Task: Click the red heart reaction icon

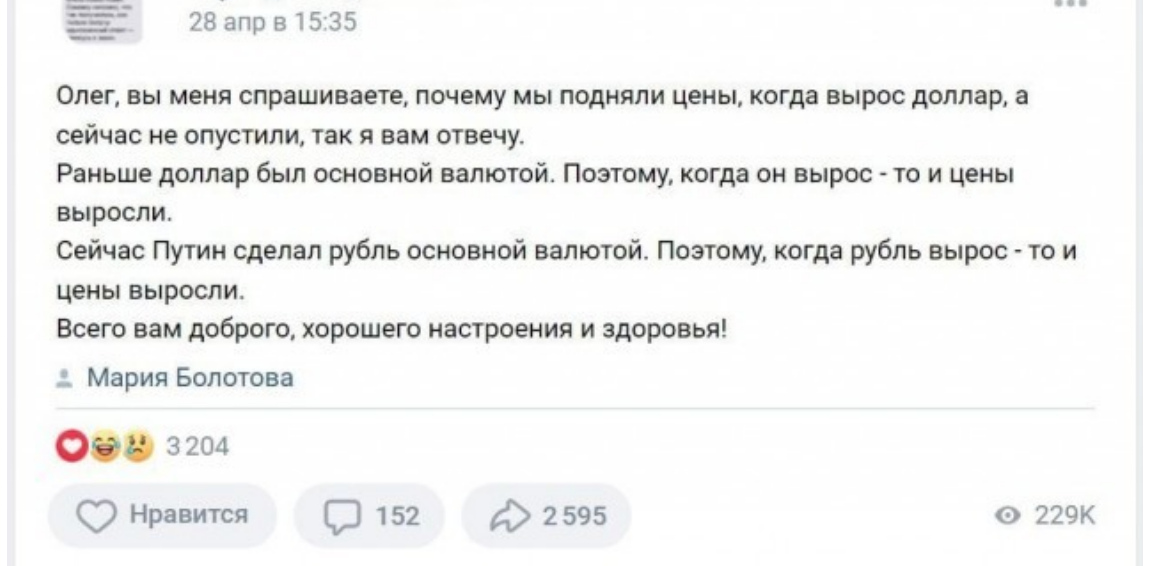Action: click(x=73, y=445)
